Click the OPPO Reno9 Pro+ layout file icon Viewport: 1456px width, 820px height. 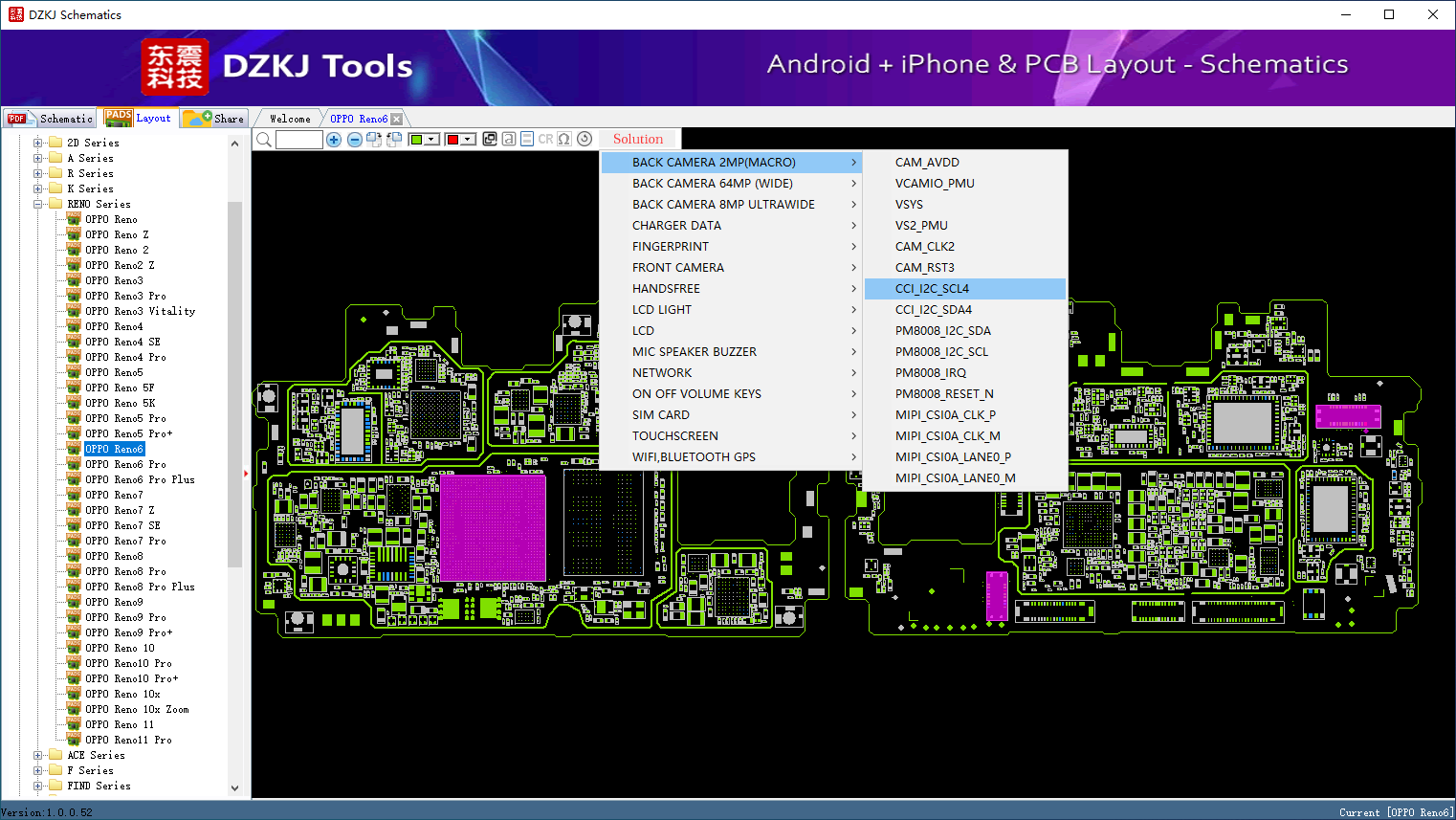(74, 632)
